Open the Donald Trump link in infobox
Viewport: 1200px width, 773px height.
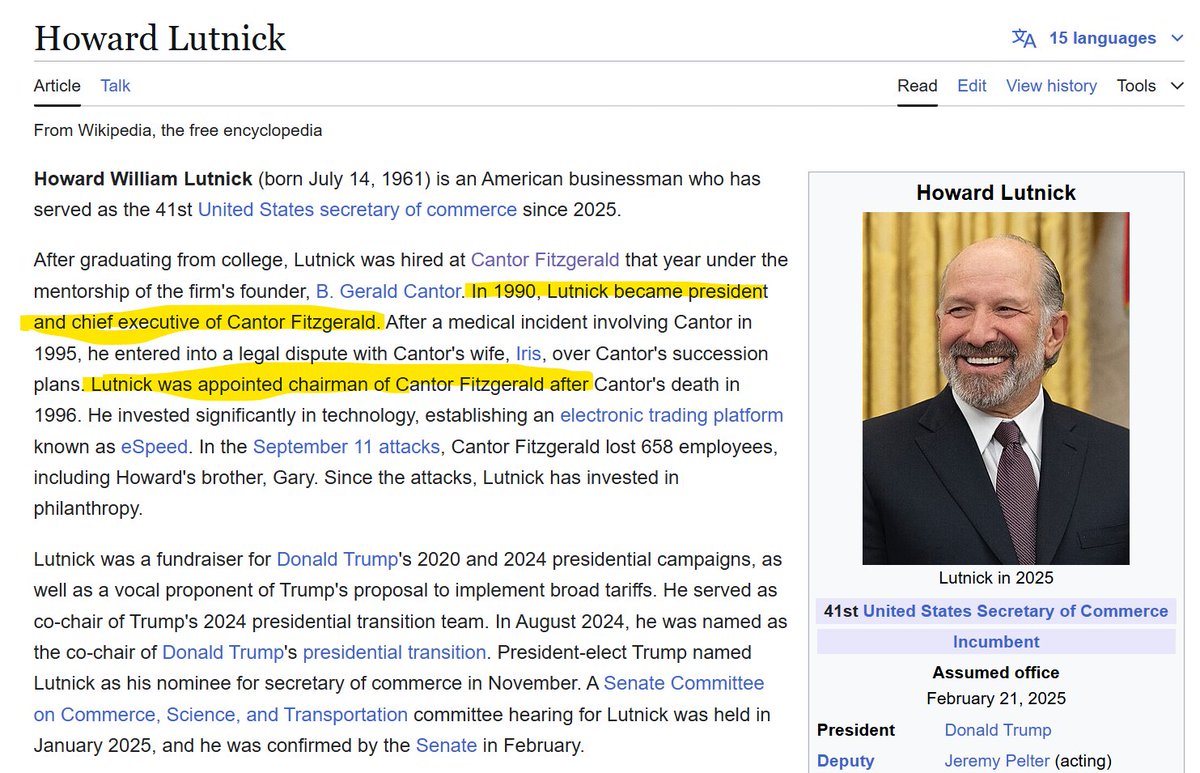(998, 730)
